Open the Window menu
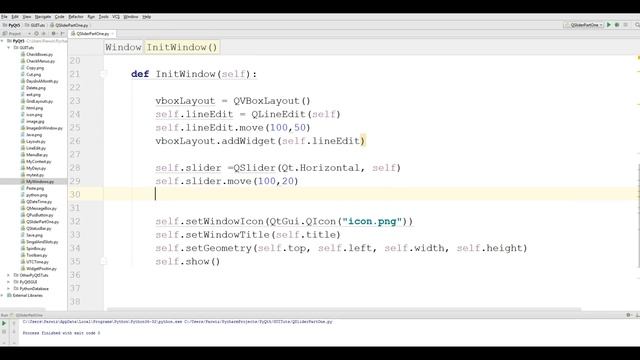640x360 pixels. tap(131, 17)
